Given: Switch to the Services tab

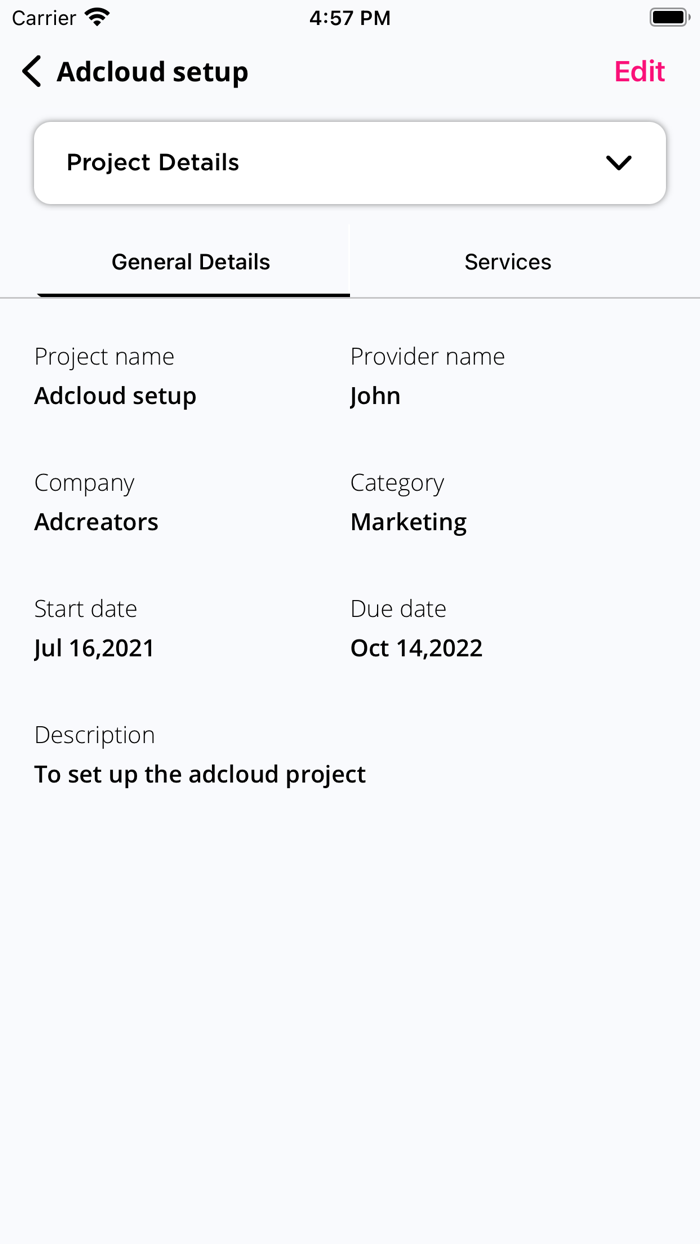Looking at the screenshot, I should point(508,262).
